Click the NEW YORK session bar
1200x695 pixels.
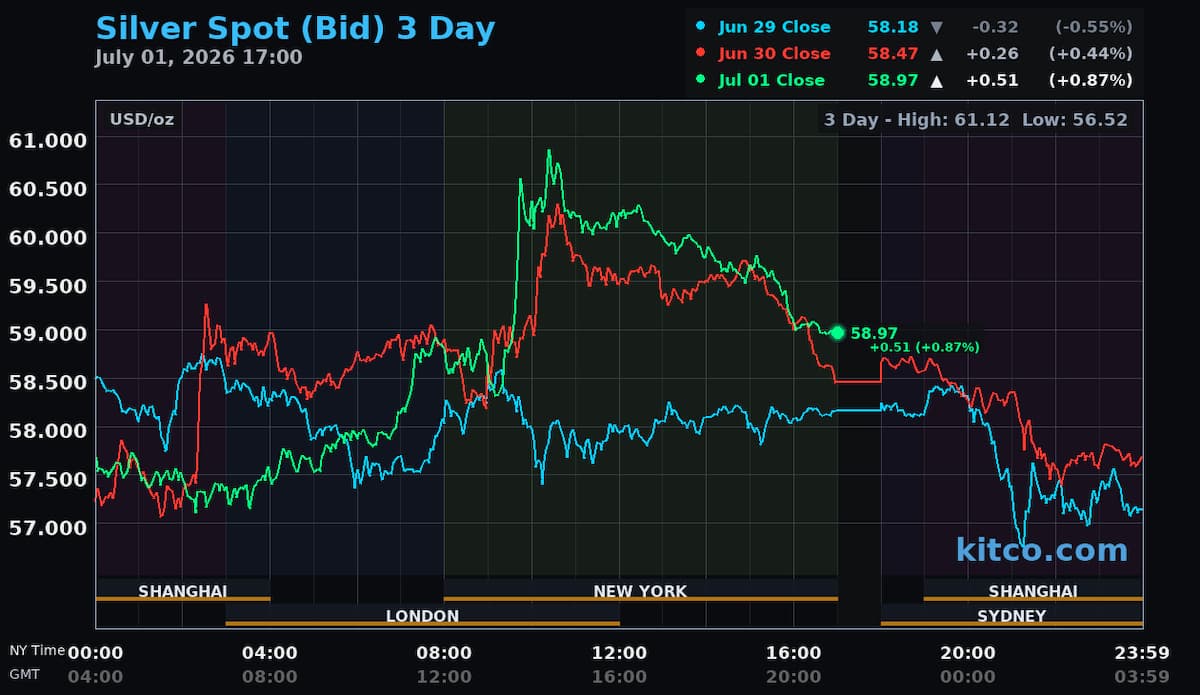click(x=640, y=591)
